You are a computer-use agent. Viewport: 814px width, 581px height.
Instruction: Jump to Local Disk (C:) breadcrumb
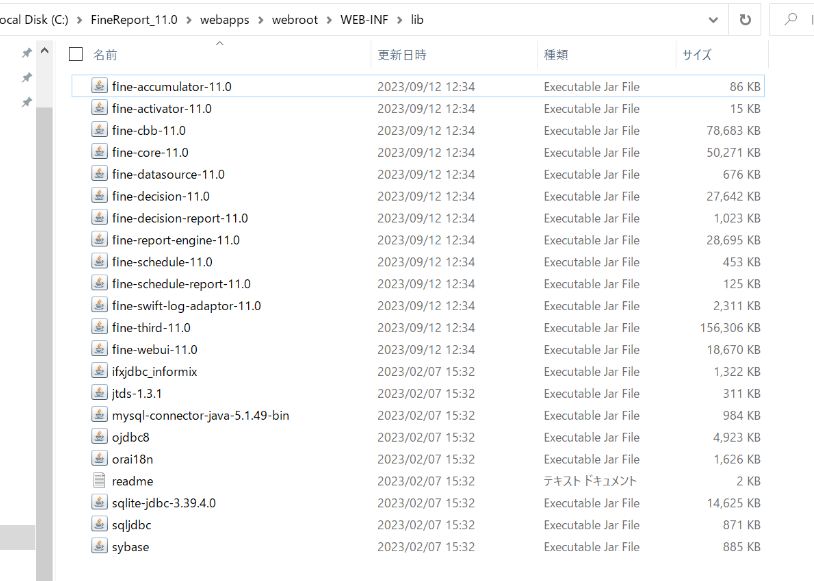click(34, 20)
